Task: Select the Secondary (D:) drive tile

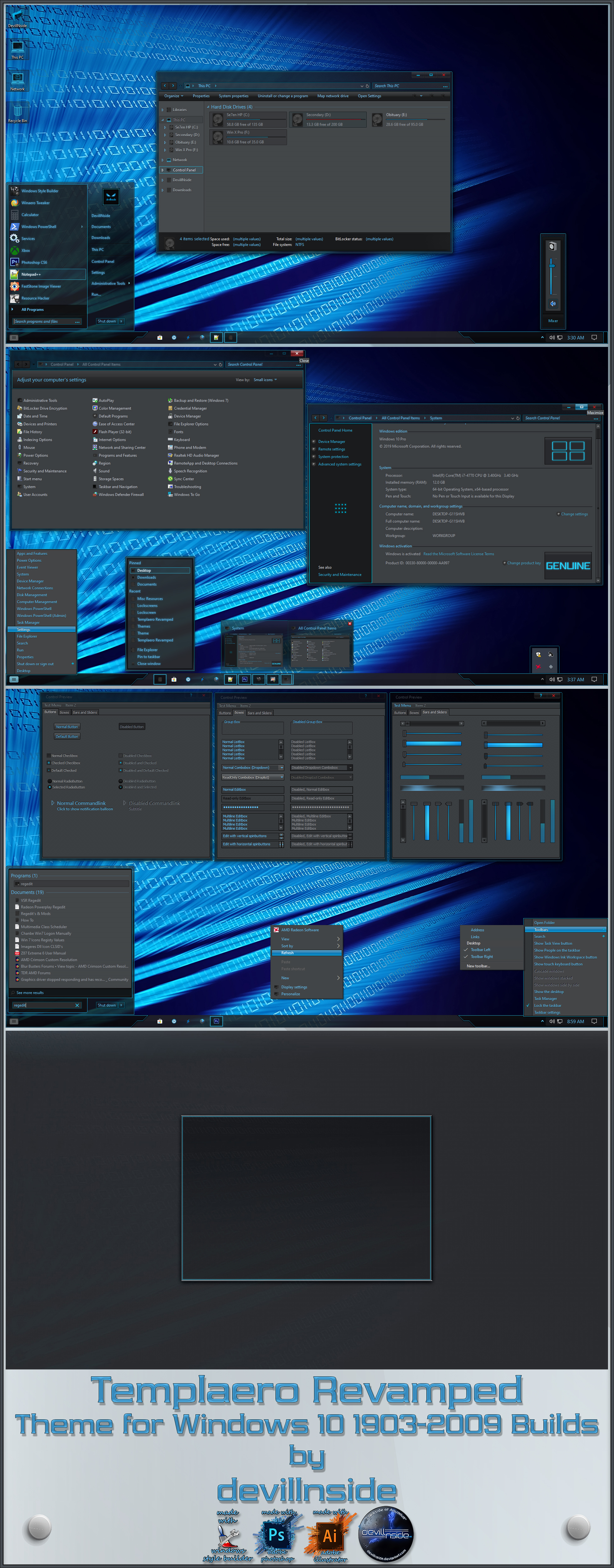Action: click(x=328, y=119)
